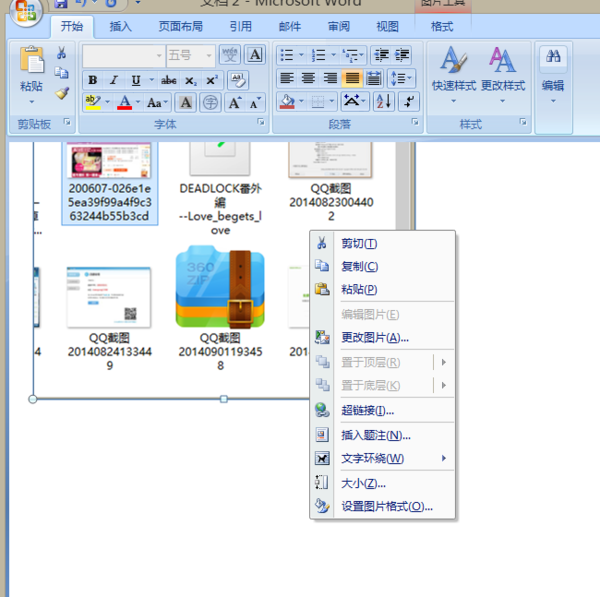
Task: Toggle bold formatting
Action: (93, 80)
